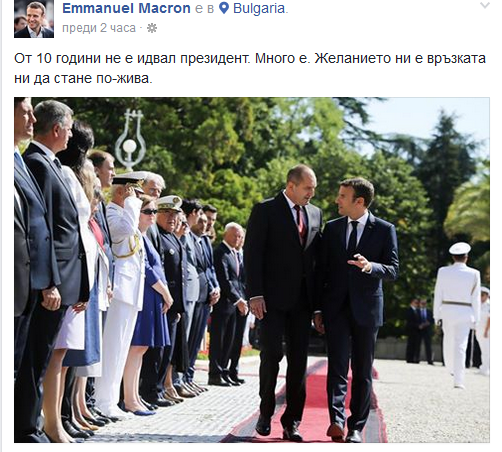
Task: Open the poster's profile picture thumbnail
Action: click(34, 19)
